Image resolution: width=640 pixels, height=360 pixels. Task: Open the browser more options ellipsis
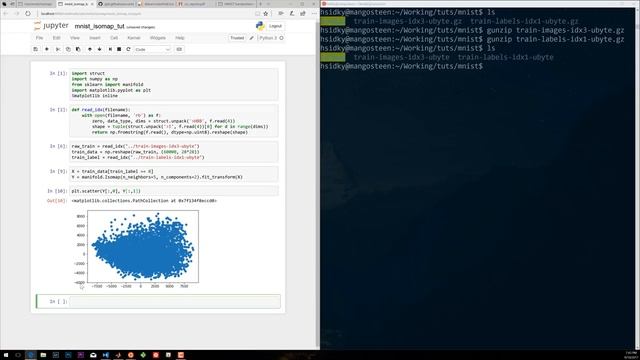coord(314,13)
